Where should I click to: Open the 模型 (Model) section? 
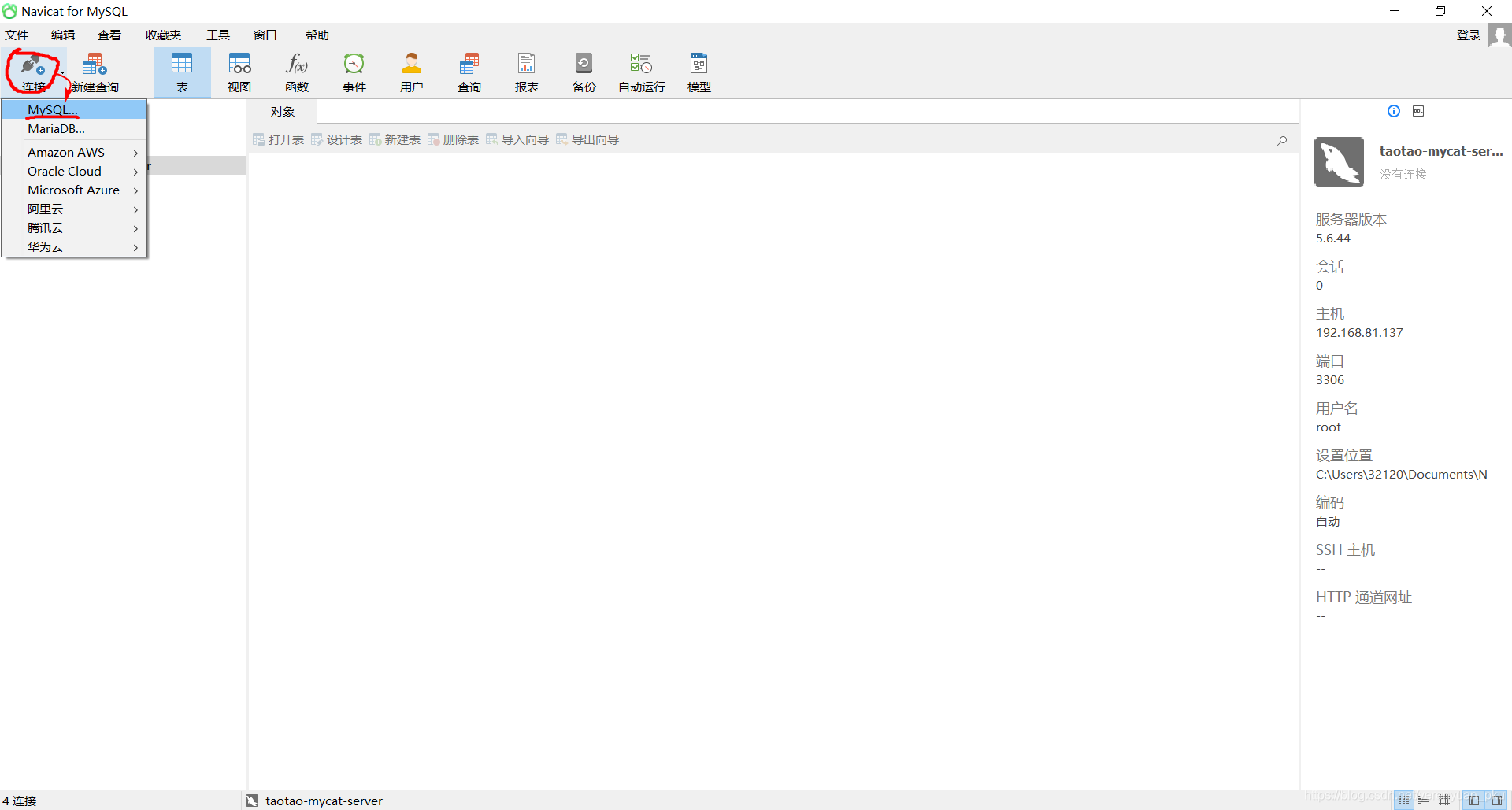(x=699, y=72)
